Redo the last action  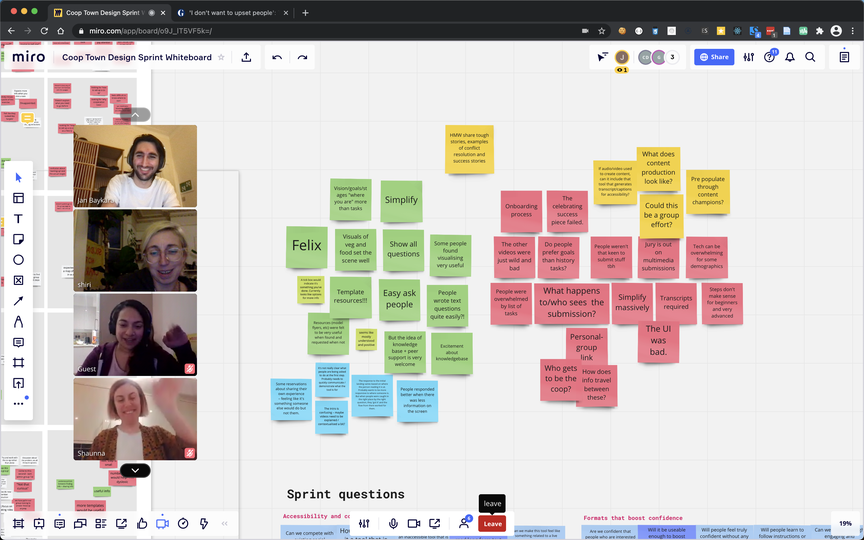[x=302, y=57]
